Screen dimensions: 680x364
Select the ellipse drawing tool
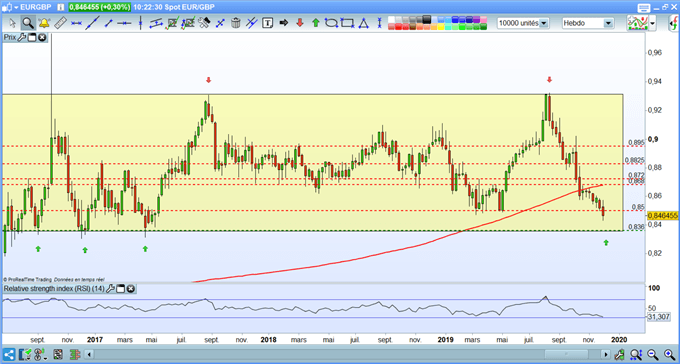[331, 23]
